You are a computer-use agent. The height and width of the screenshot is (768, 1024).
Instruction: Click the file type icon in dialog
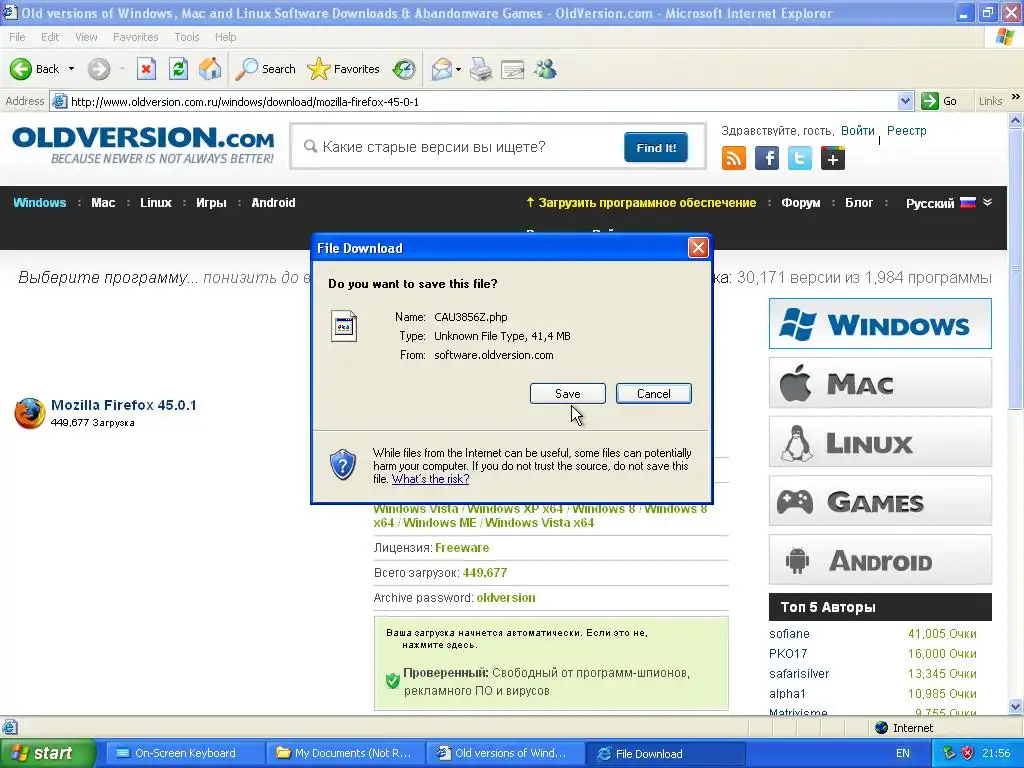[x=344, y=326]
